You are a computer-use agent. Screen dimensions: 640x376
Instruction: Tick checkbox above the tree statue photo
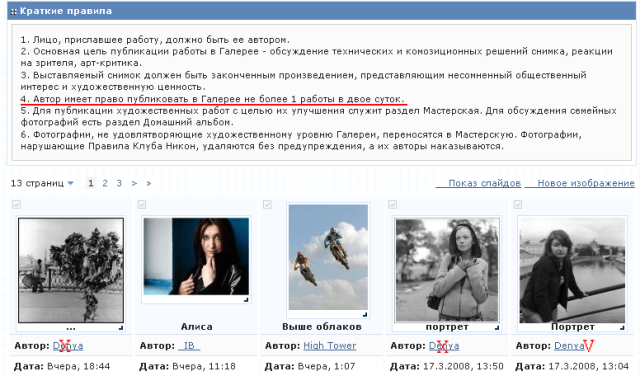click(16, 205)
